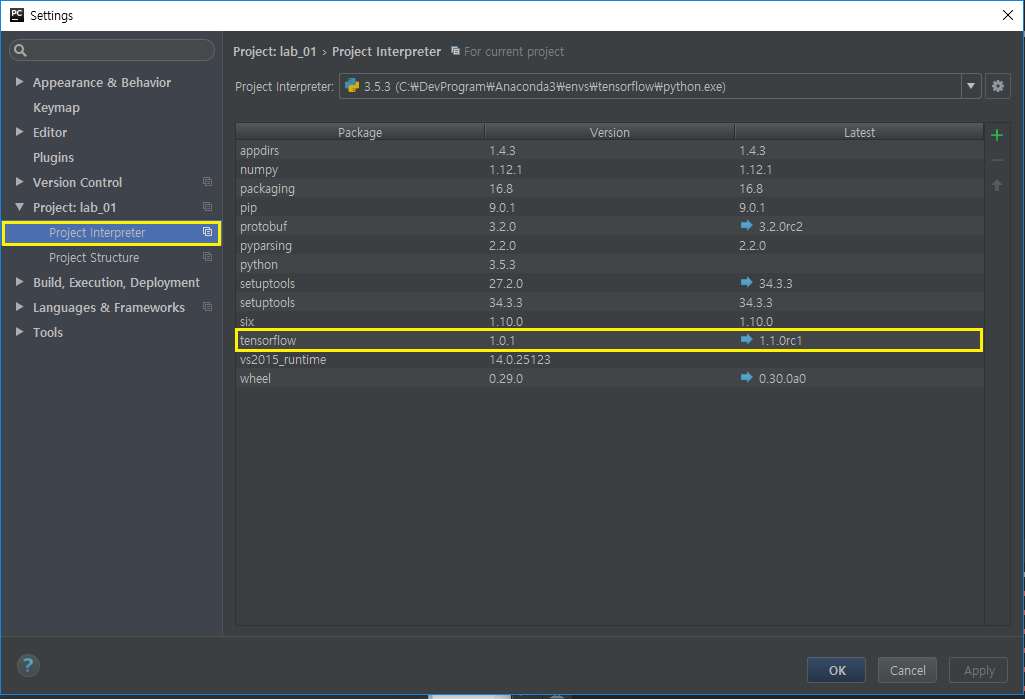Select the six package row
Viewport: 1025px width, 699px height.
coord(609,321)
